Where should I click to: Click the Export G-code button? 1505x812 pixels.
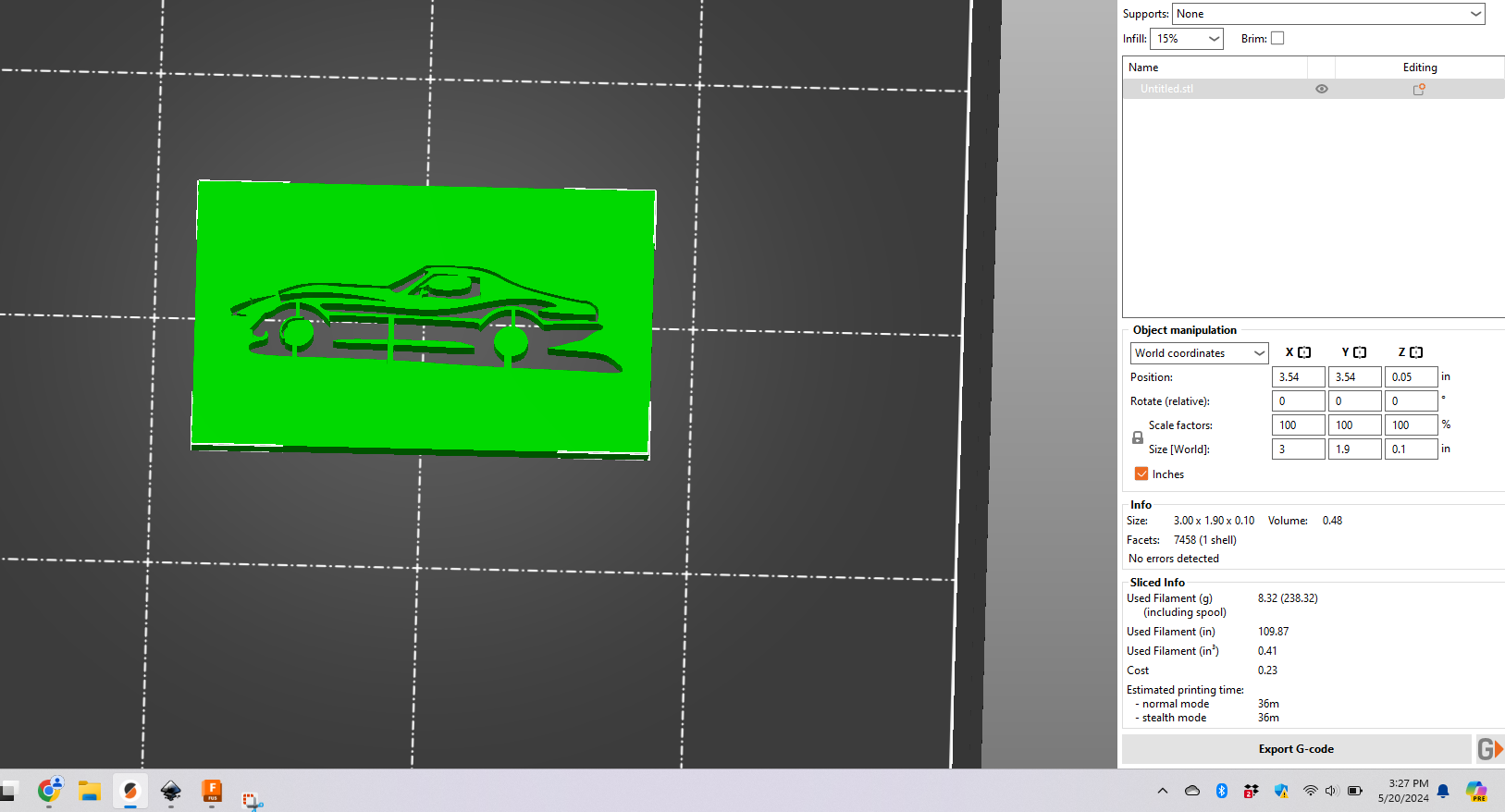[1296, 749]
